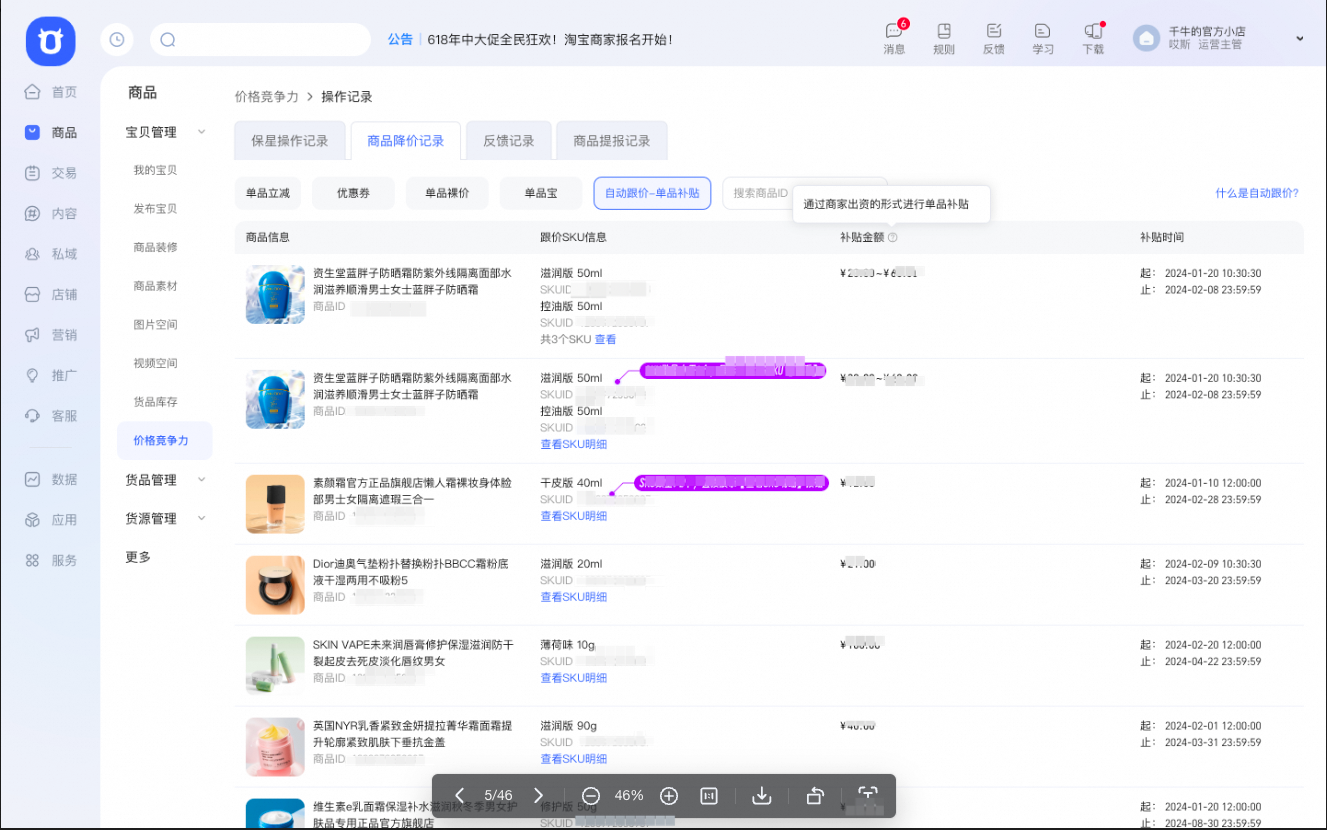Viewport: 1327px width, 830px height.
Task: Open 营销 in left sidebar
Action: pyautogui.click(x=50, y=335)
